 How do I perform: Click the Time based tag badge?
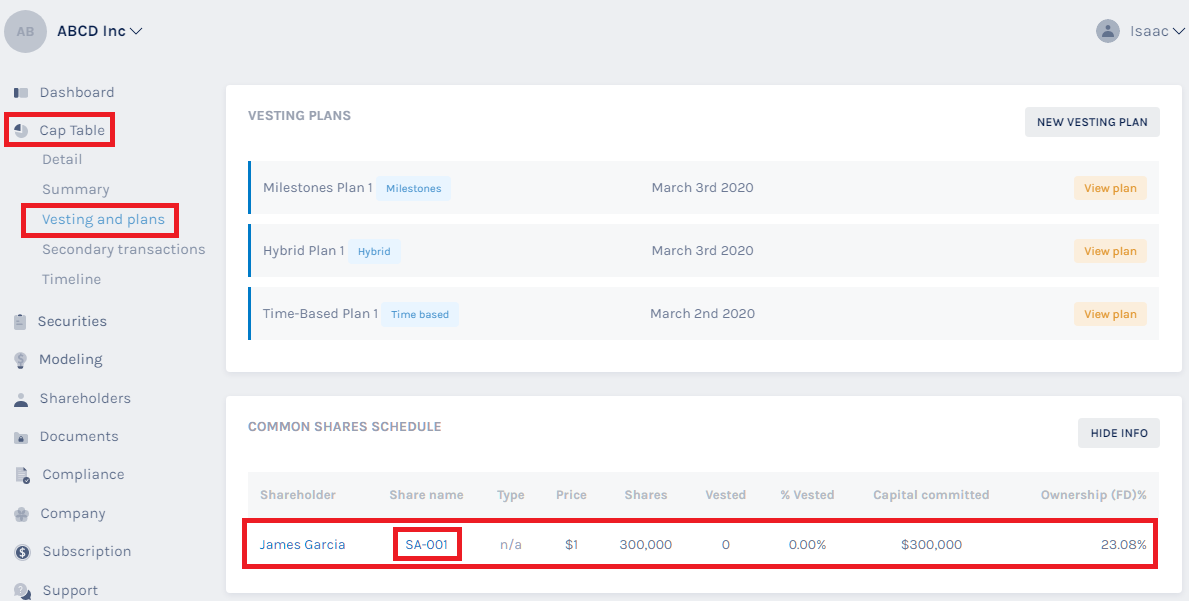tap(420, 314)
